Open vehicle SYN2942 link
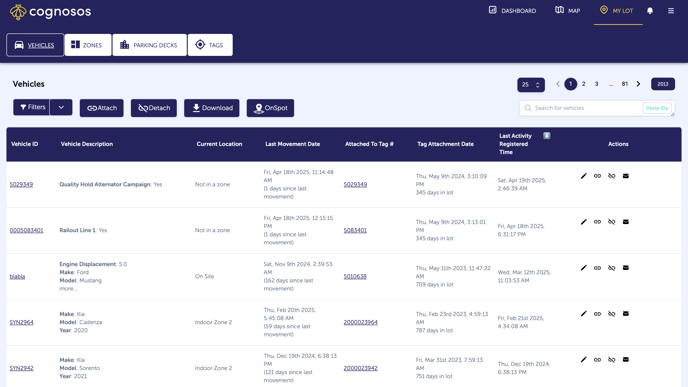 click(x=22, y=368)
